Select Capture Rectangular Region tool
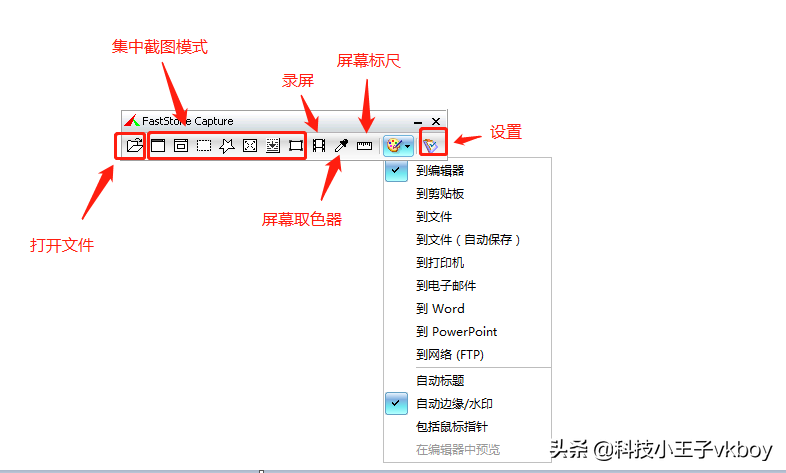786x473 pixels. pyautogui.click(x=204, y=146)
